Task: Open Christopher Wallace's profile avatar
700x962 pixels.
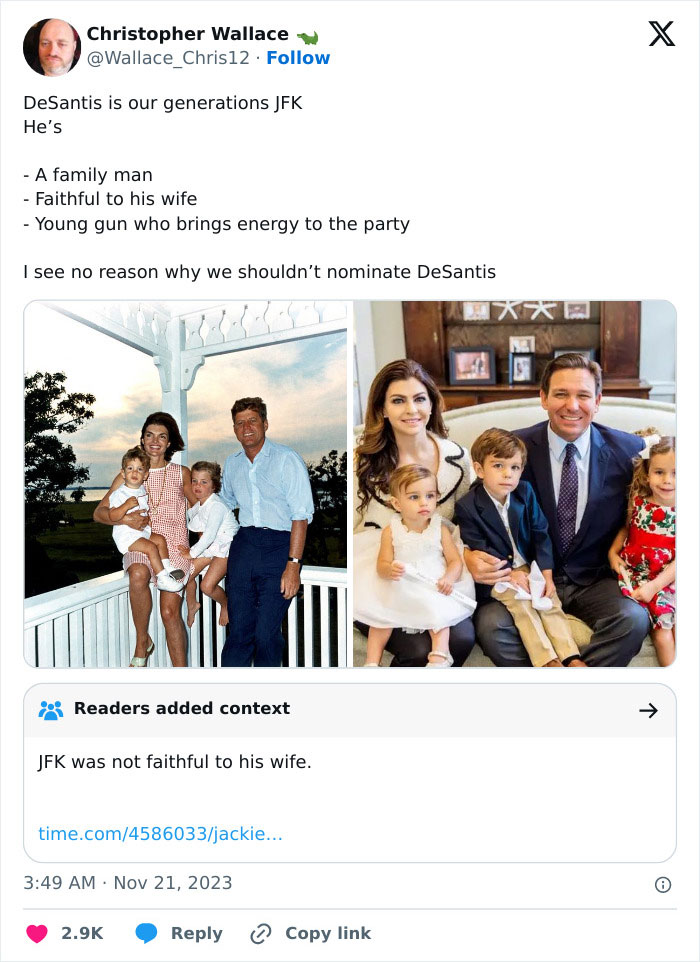Action: pos(52,47)
